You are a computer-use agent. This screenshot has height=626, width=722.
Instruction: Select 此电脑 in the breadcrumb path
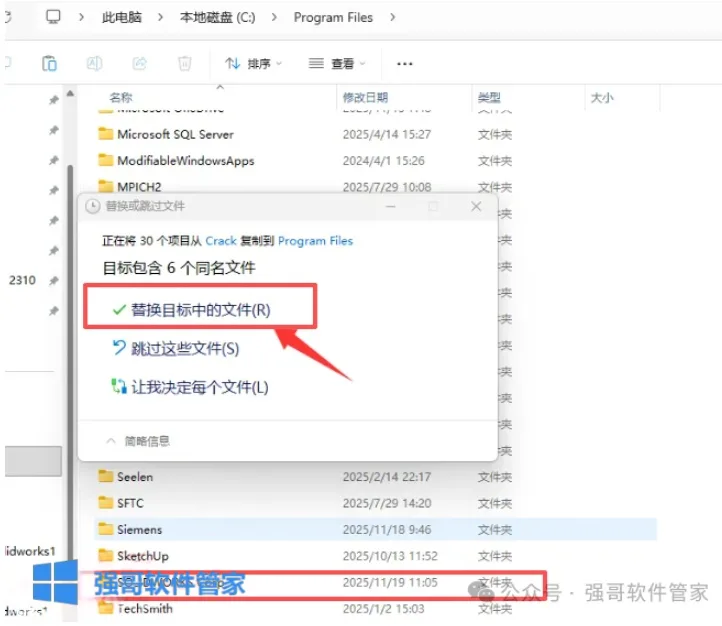click(x=122, y=17)
